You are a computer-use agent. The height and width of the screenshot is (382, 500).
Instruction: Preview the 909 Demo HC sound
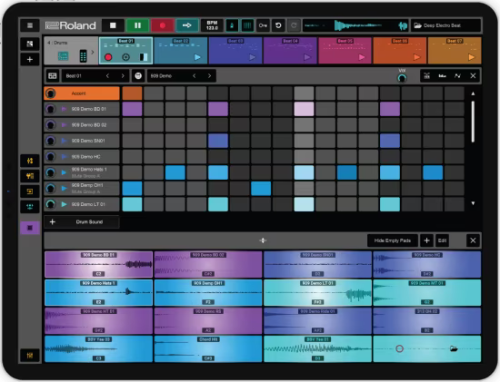(64, 157)
